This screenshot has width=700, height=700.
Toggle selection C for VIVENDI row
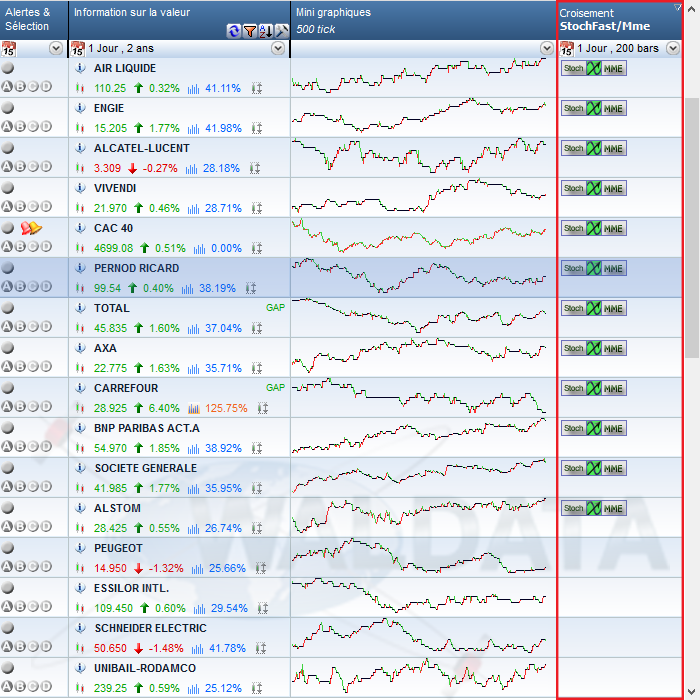tap(33, 207)
